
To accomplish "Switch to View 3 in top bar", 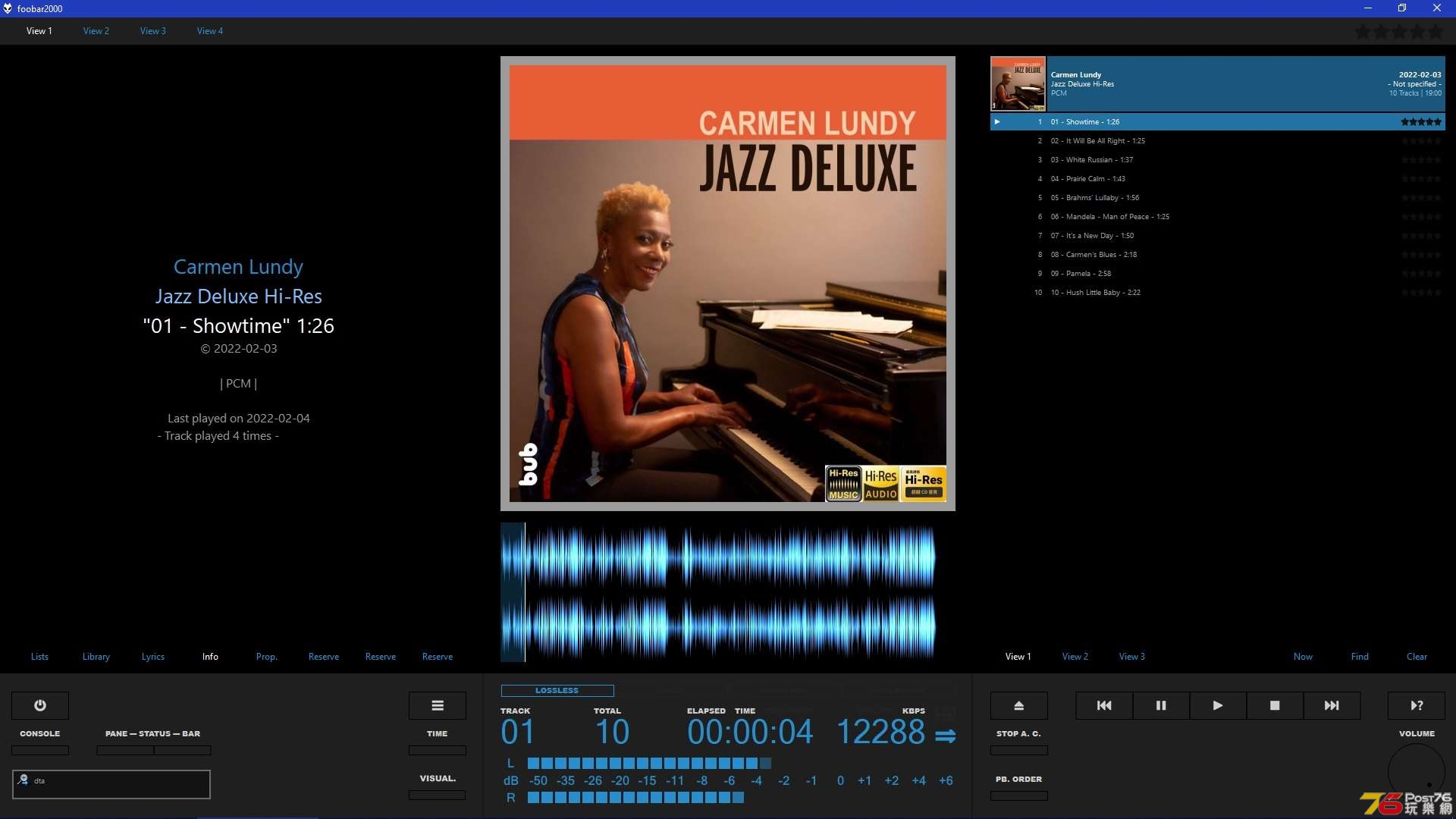I will click(153, 31).
